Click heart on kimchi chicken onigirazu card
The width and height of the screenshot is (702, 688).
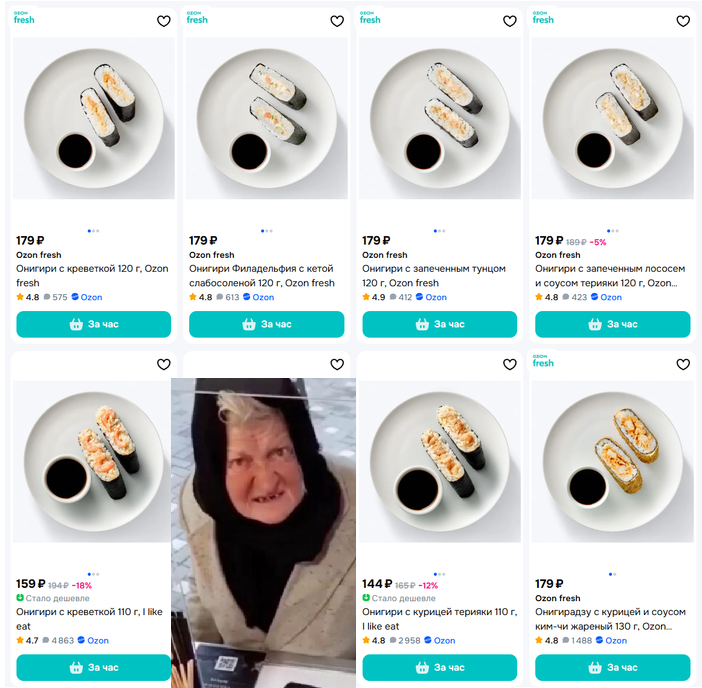[x=683, y=364]
